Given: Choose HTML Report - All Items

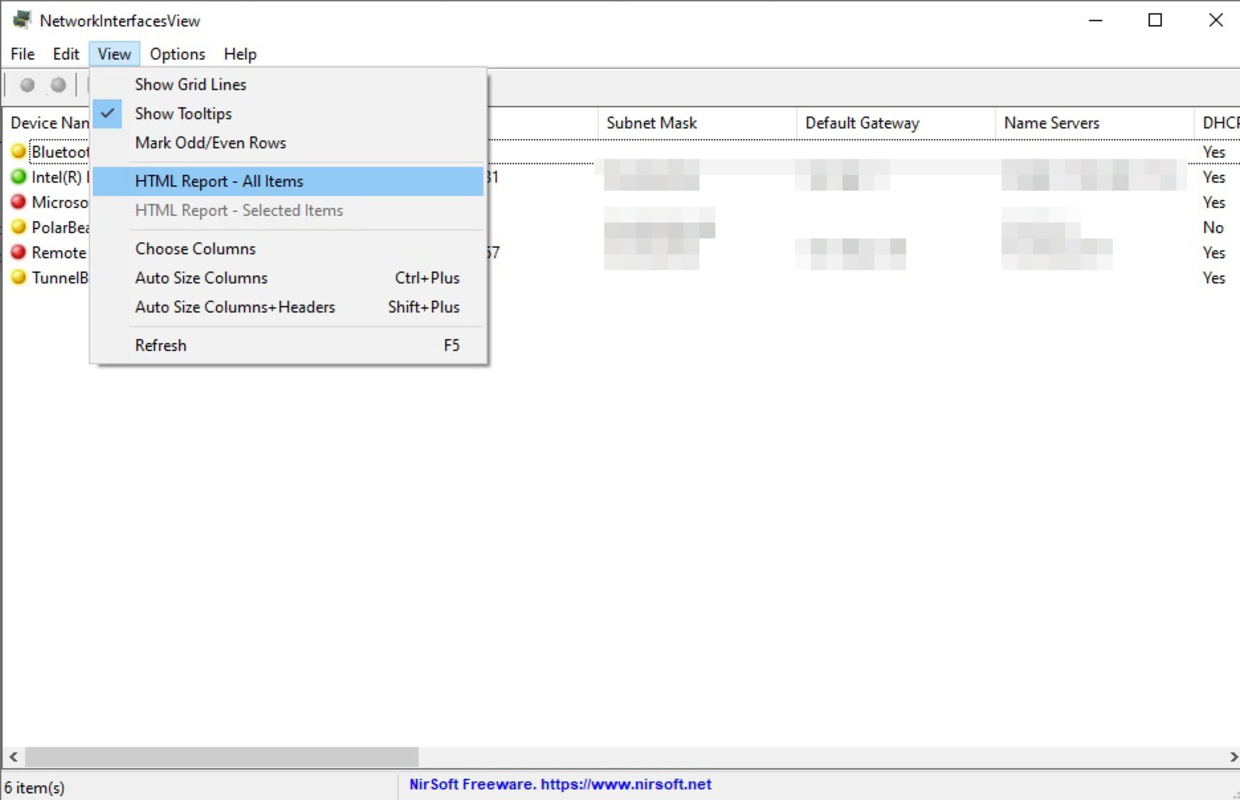Looking at the screenshot, I should click(288, 181).
